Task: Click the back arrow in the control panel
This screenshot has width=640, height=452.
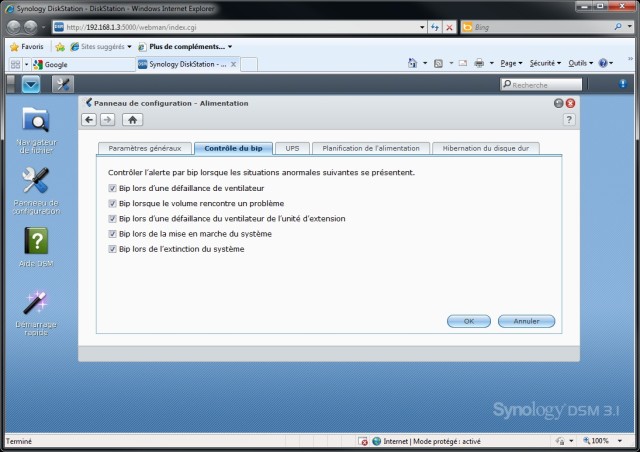Action: (89, 120)
